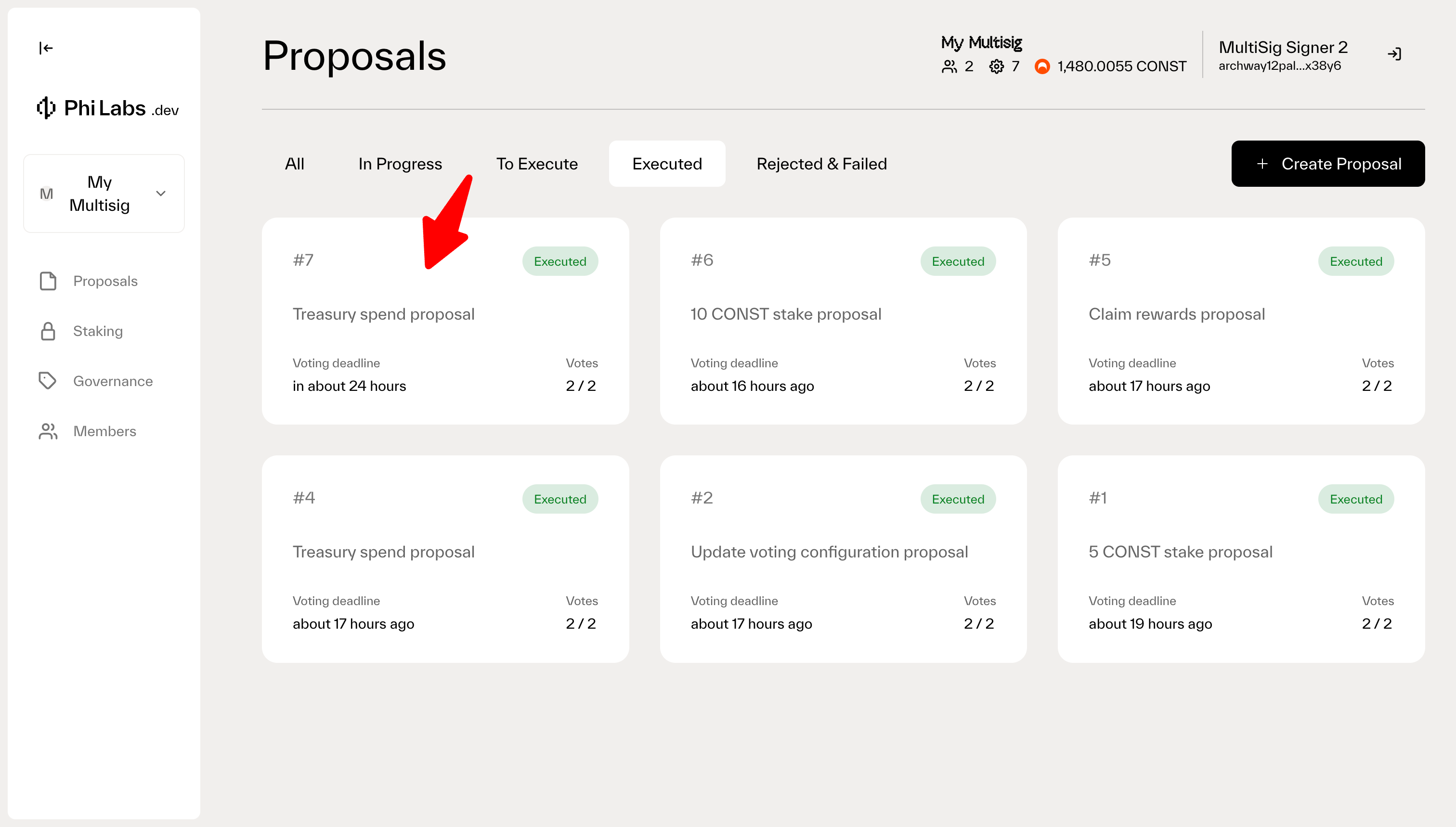1456x827 pixels.
Task: Click the members count icon in header
Action: (949, 67)
